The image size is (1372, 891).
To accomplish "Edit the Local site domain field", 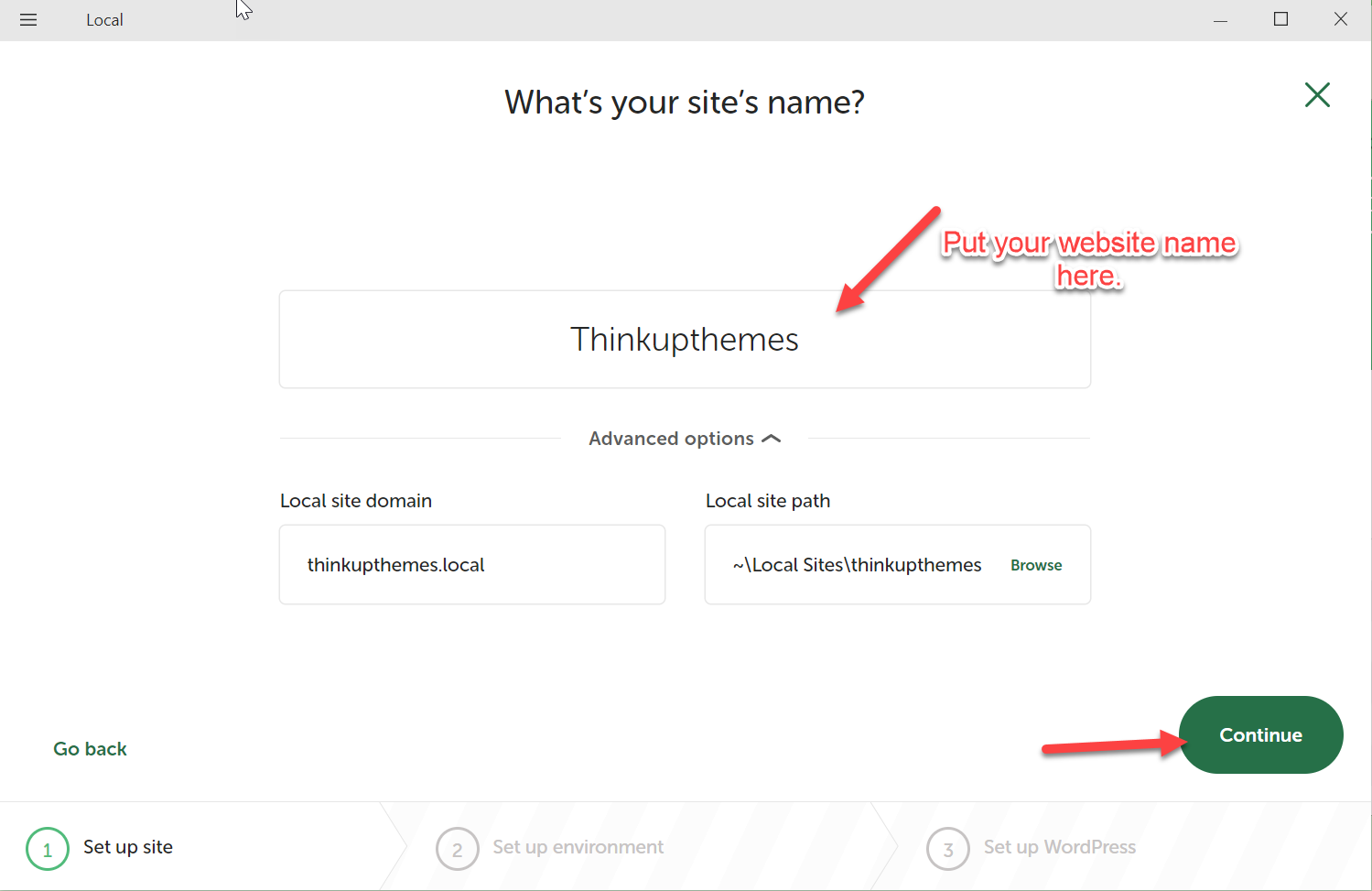I will point(472,564).
